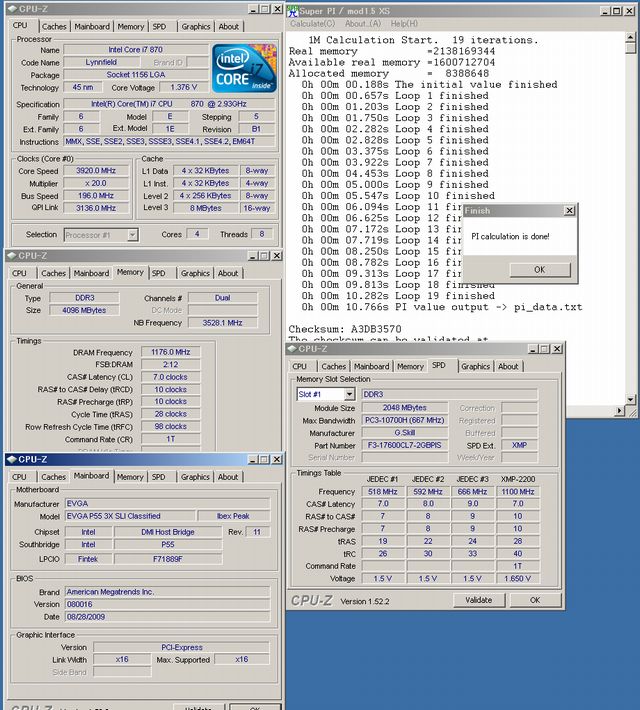Select About tab in the Mainboard CPU-Z window

(228, 477)
